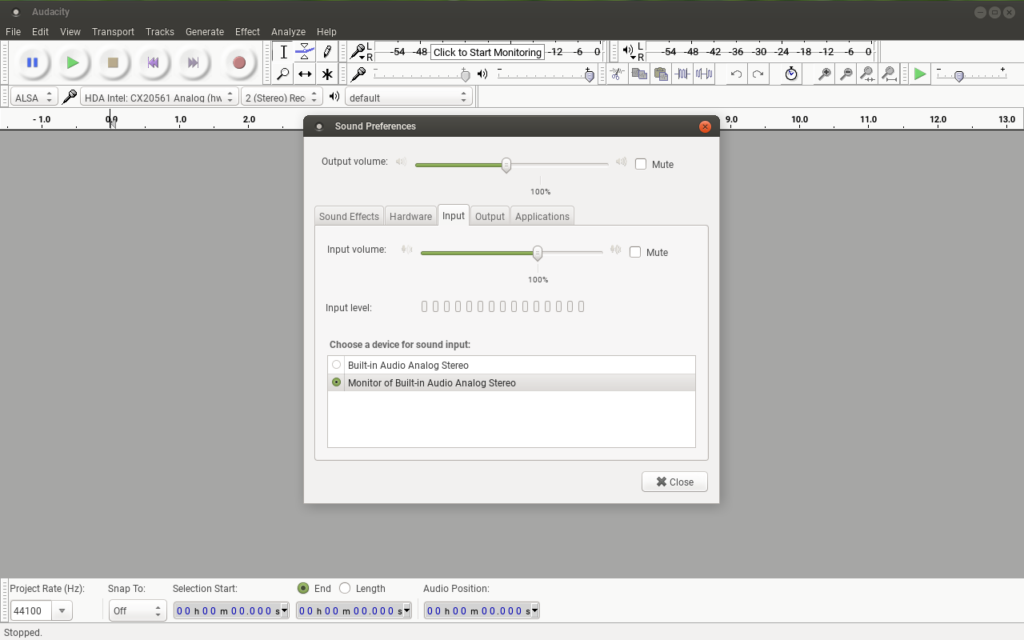Switch to the Applications tab
The height and width of the screenshot is (640, 1024).
[x=542, y=216]
